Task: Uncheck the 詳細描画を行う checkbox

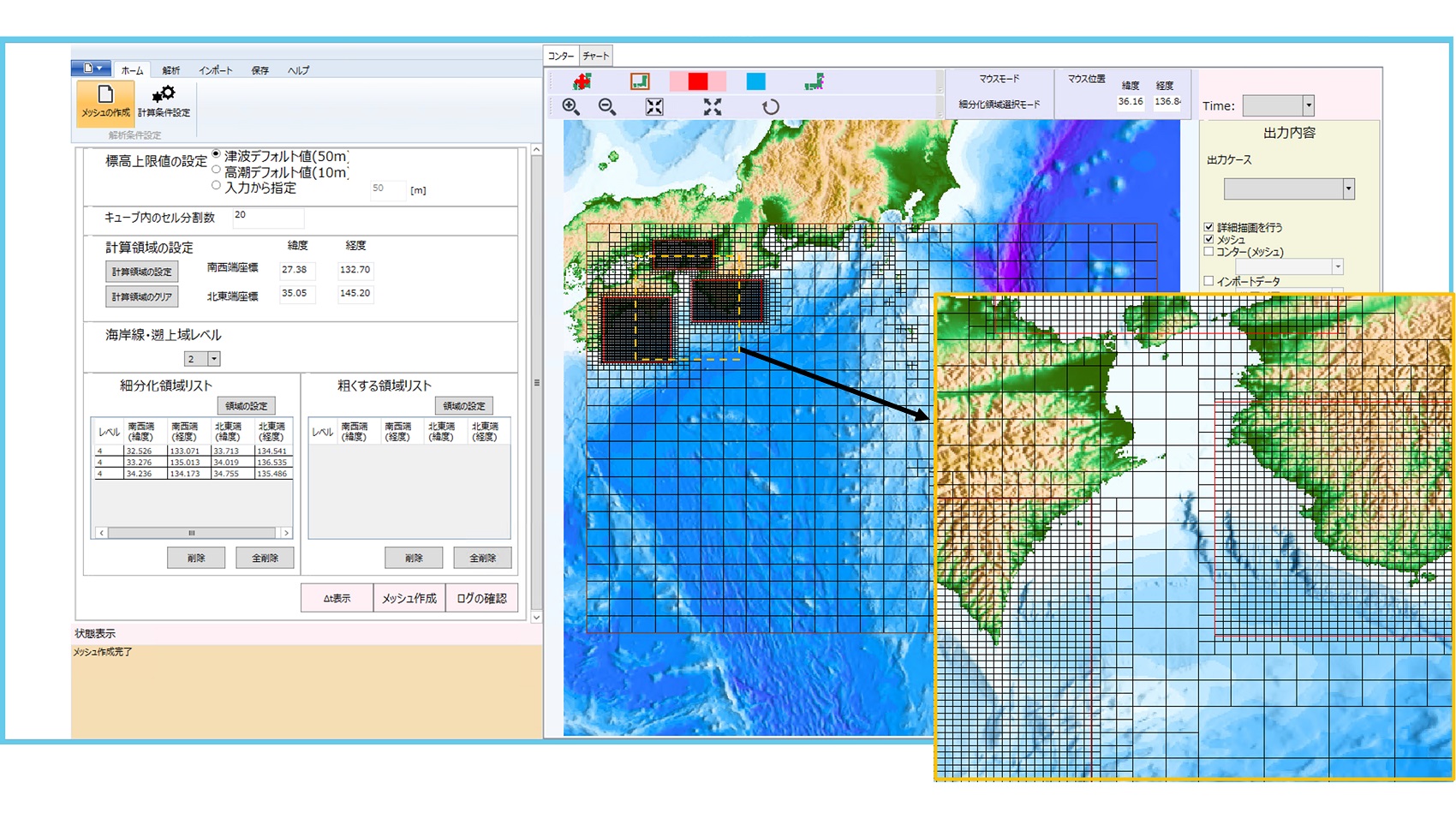Action: coord(1208,227)
